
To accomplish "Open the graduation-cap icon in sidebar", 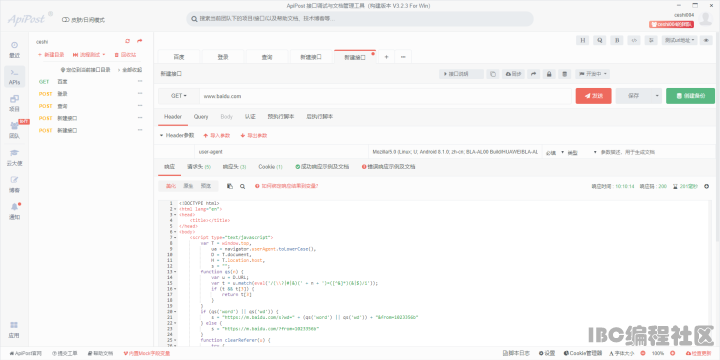I will [x=14, y=153].
